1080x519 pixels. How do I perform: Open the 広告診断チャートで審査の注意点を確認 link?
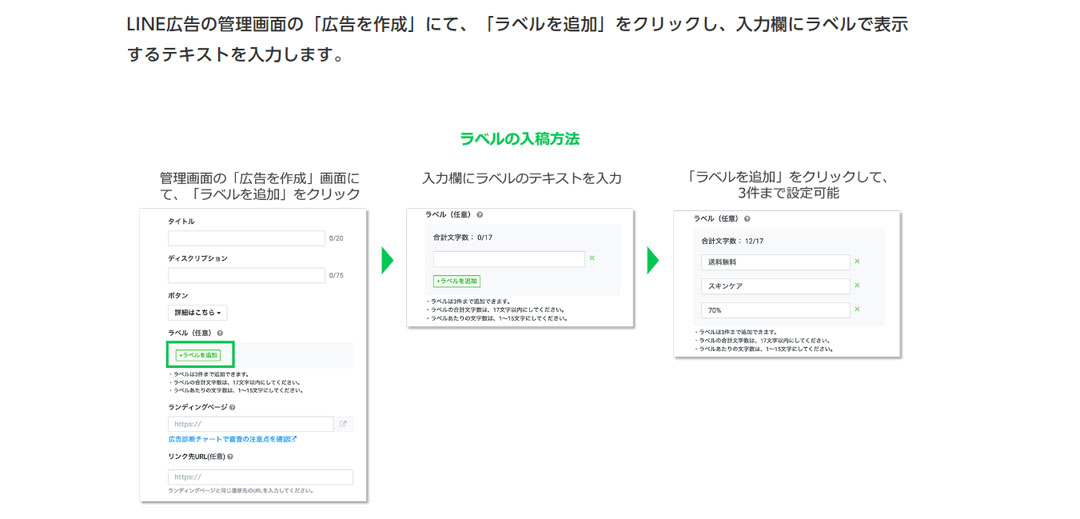tap(232, 438)
